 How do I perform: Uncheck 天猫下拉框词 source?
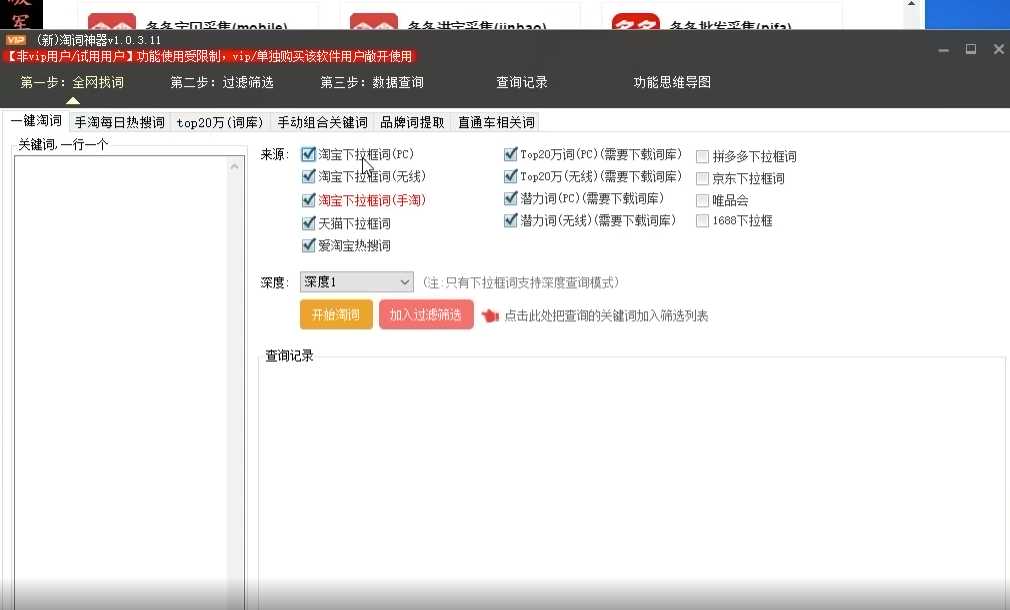coord(309,224)
